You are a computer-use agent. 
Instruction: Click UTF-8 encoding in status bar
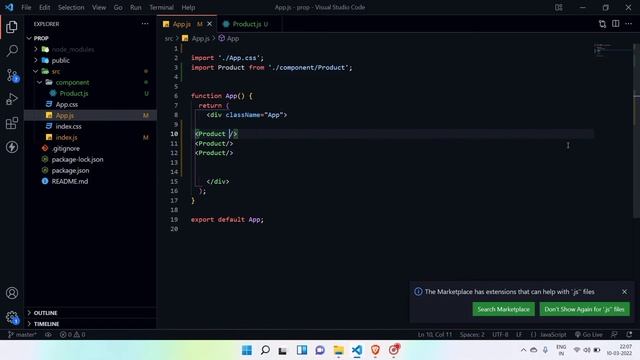tap(500, 334)
